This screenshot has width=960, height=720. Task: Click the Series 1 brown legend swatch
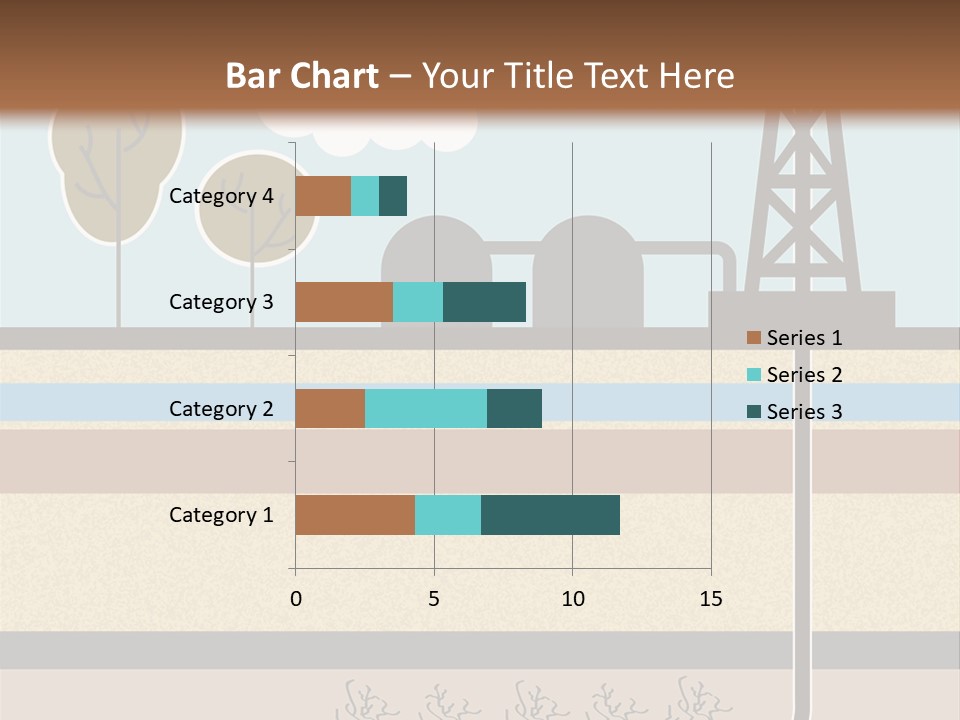[753, 338]
